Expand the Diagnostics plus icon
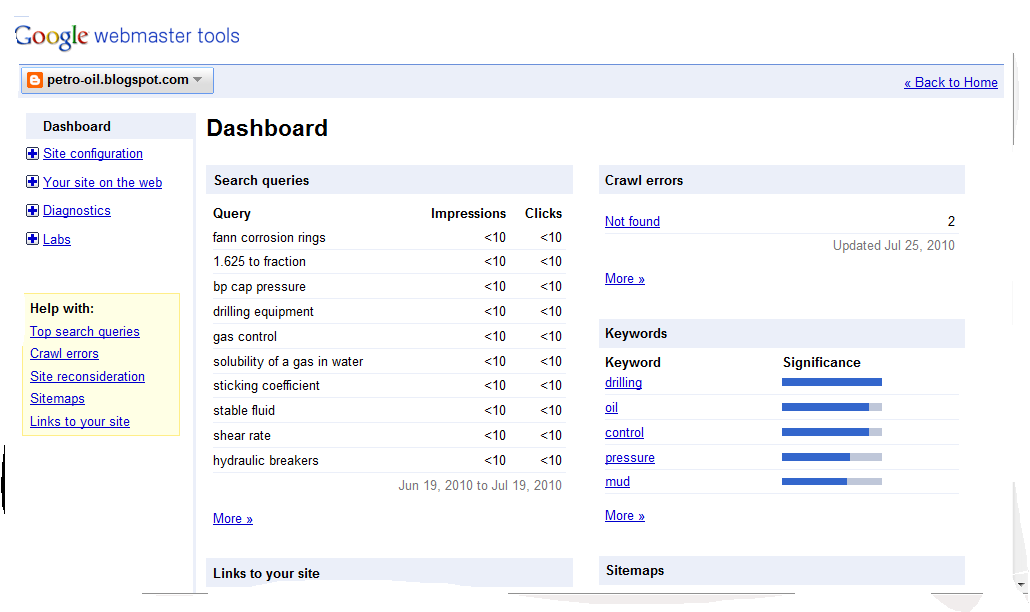The image size is (1030, 612). [x=32, y=210]
